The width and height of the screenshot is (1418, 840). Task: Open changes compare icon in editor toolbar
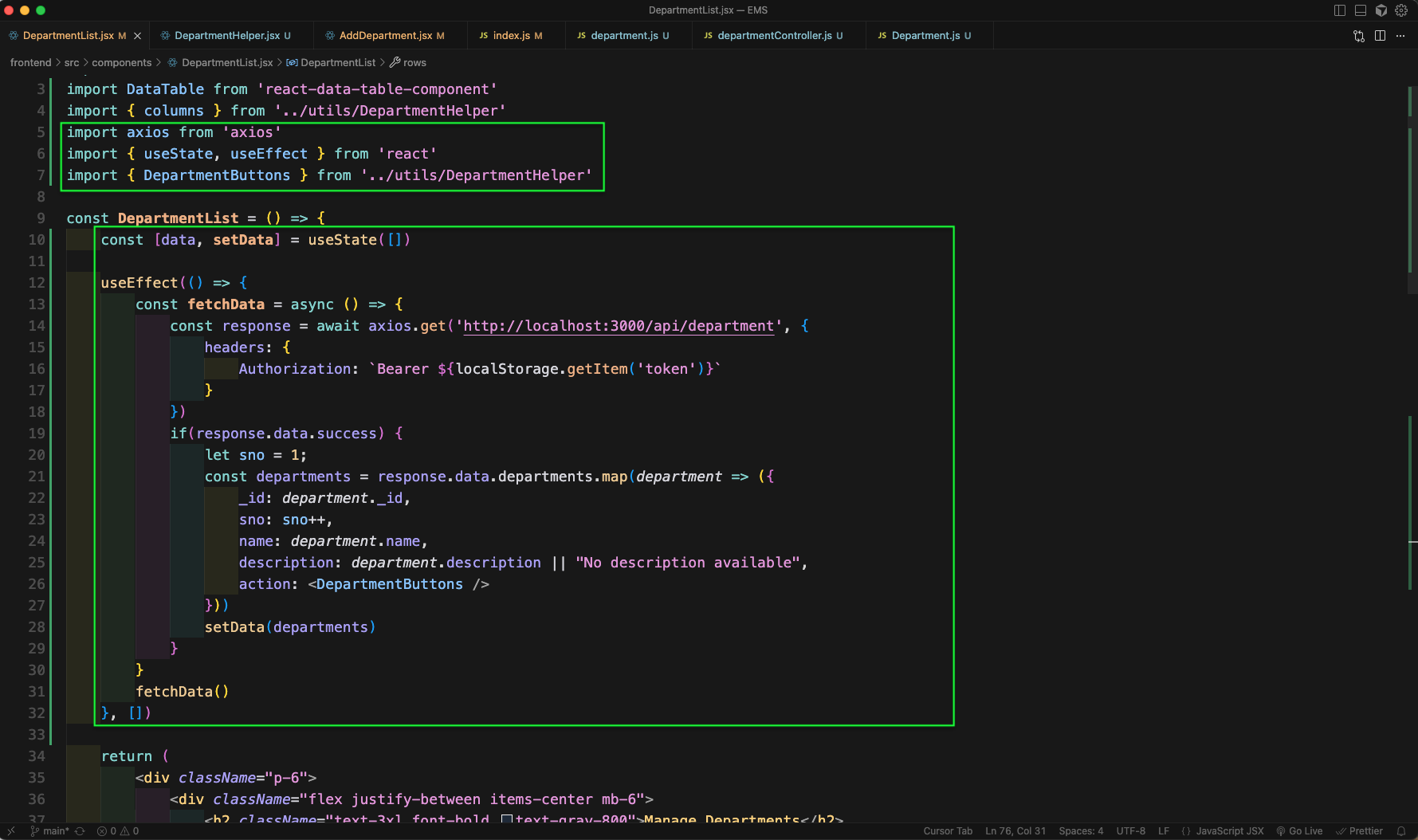pos(1359,36)
